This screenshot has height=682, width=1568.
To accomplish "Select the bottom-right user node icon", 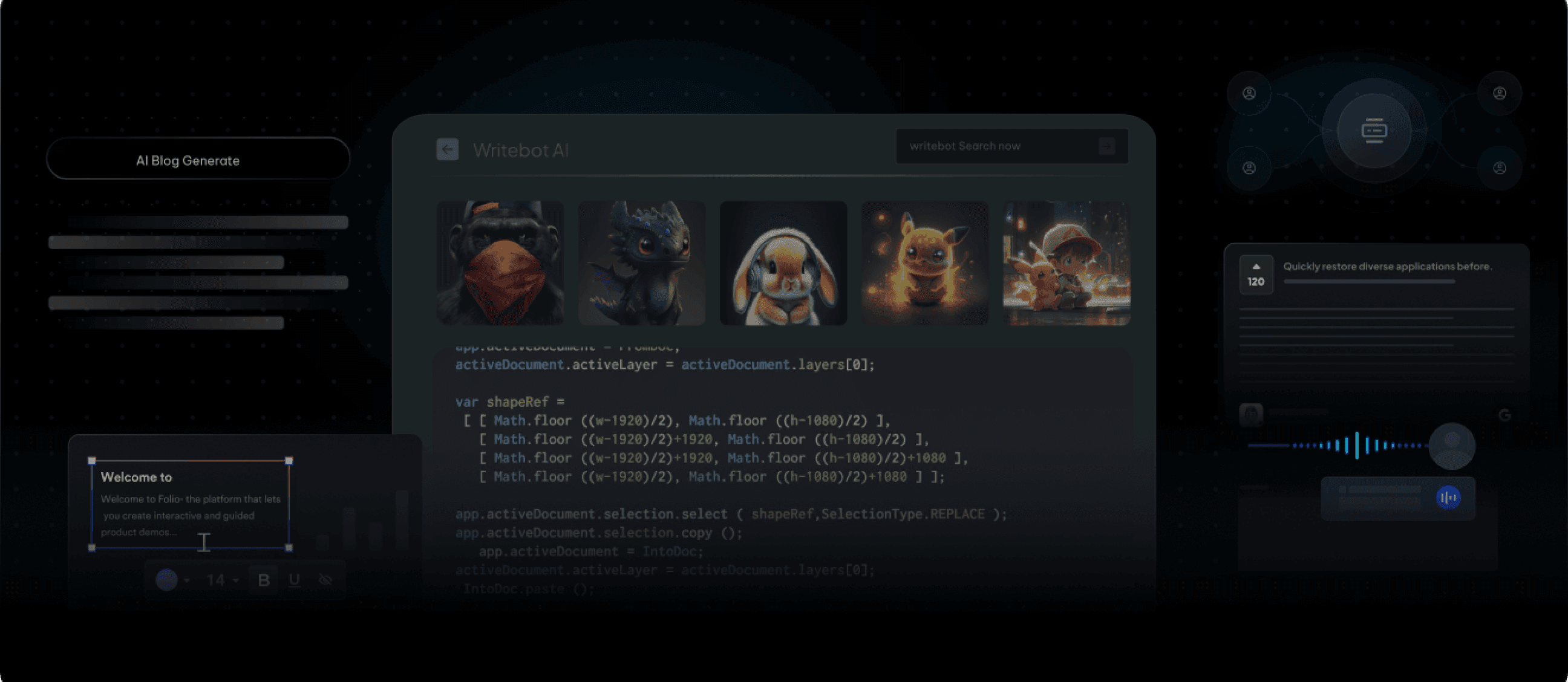I will (1499, 168).
